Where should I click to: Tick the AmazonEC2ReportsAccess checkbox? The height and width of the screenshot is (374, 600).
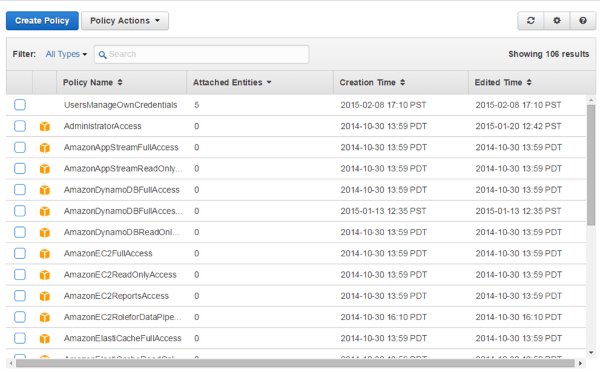[20, 296]
